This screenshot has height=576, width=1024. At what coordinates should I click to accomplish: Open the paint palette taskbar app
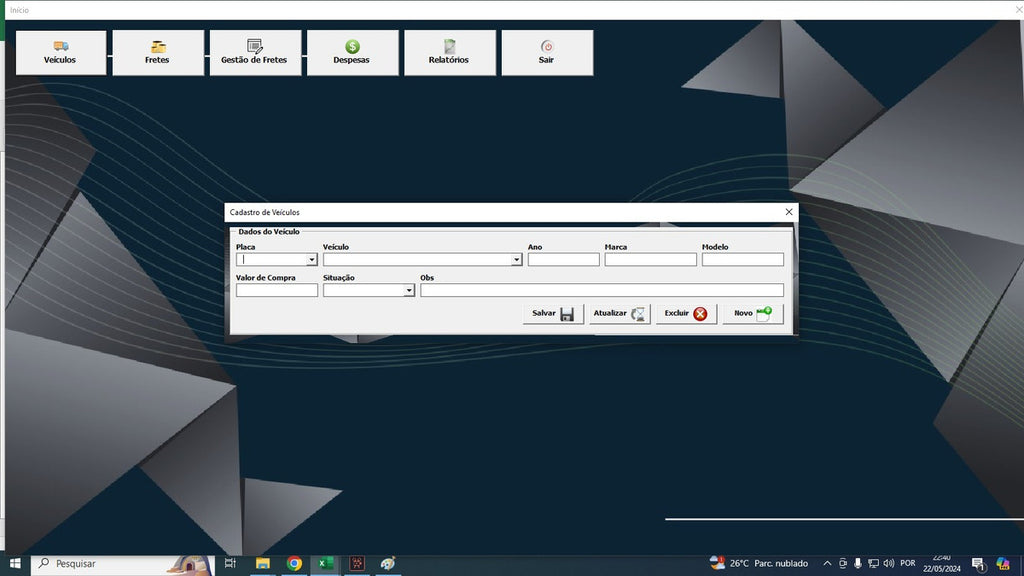point(388,564)
